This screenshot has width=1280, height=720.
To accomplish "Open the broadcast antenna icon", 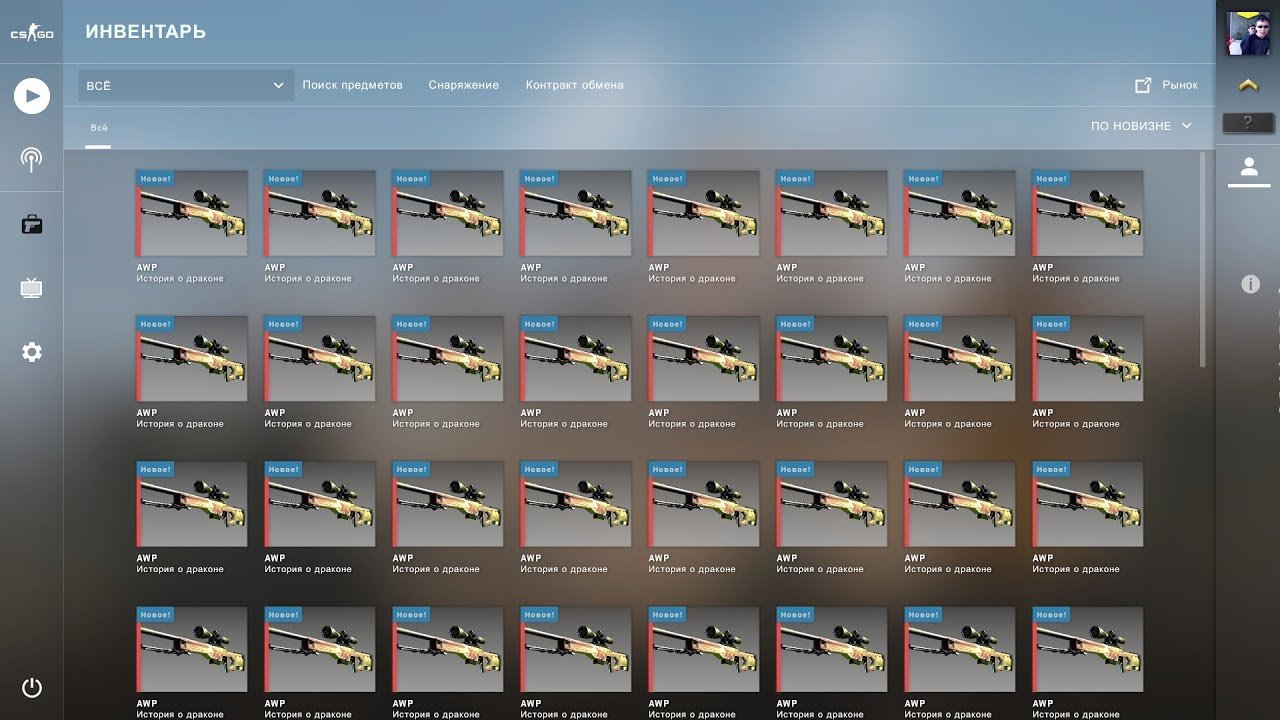I will point(32,159).
